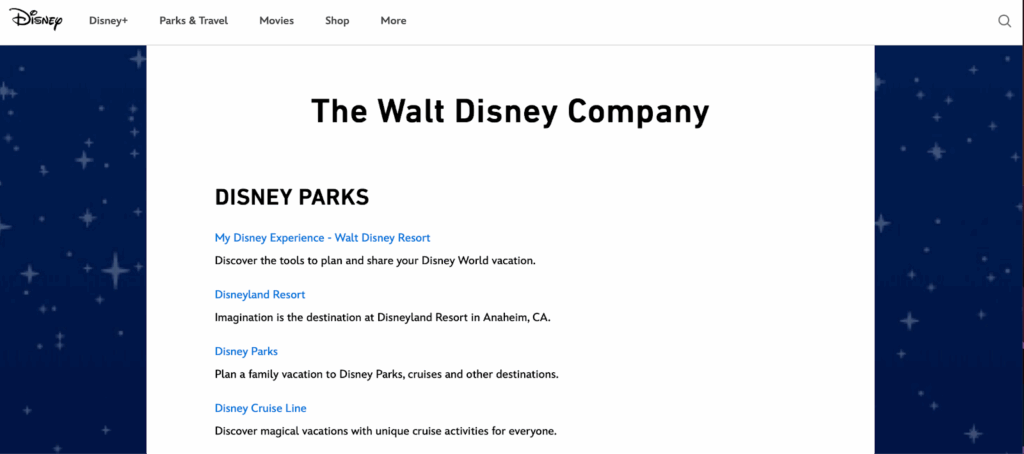Click the Anaheim, CA description line
The width and height of the screenshot is (1024, 454).
382,318
